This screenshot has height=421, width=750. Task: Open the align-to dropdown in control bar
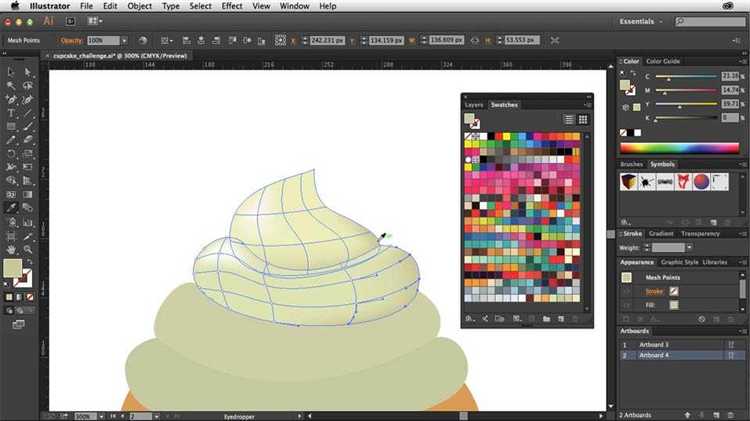pos(167,41)
